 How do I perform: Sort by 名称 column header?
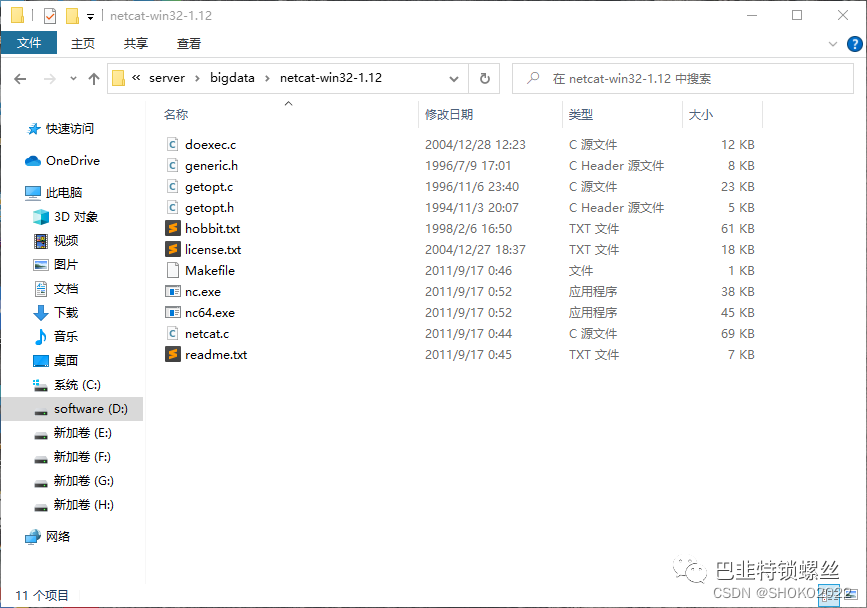coord(176,114)
